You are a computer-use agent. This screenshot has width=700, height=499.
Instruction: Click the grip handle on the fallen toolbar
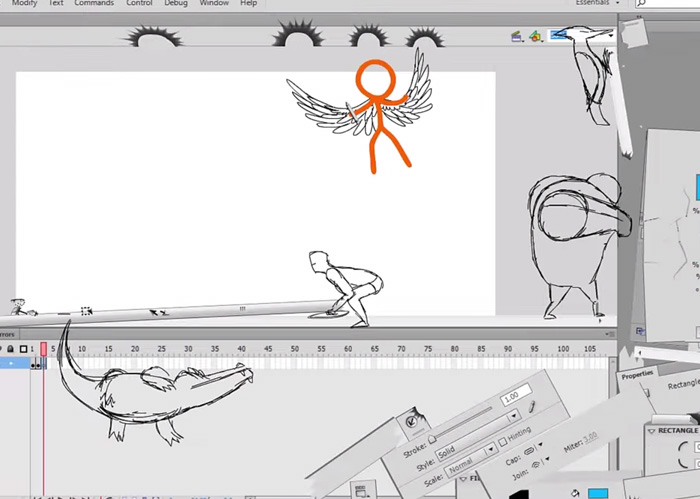pos(242,308)
